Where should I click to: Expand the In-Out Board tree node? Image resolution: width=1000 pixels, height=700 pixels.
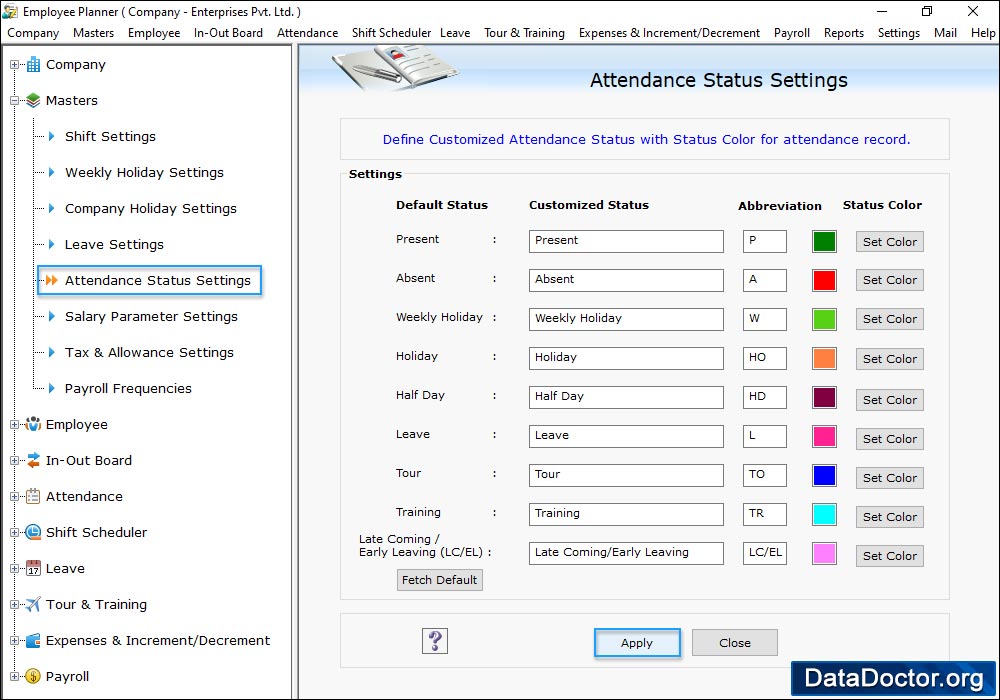(14, 460)
